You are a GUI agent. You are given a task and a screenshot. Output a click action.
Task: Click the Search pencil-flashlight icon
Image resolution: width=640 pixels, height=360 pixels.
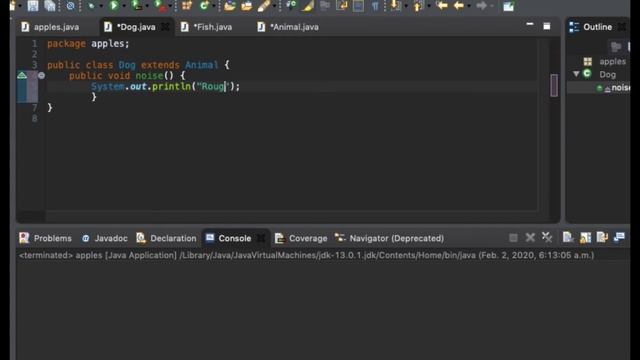click(x=264, y=6)
